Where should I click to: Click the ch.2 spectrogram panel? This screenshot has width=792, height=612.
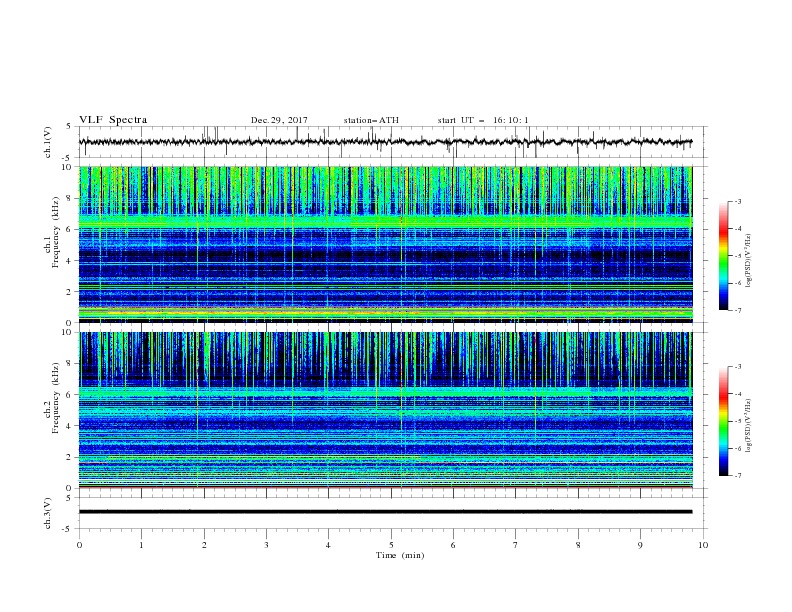coord(386,410)
